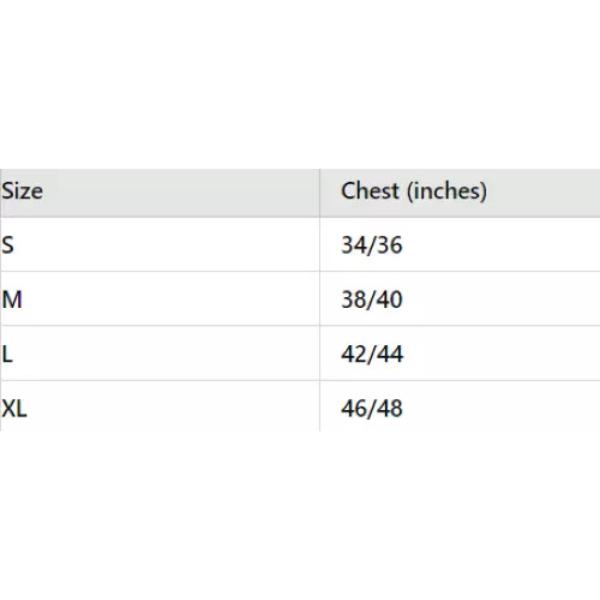
Task: Select the M size cell
Action: click(x=160, y=299)
